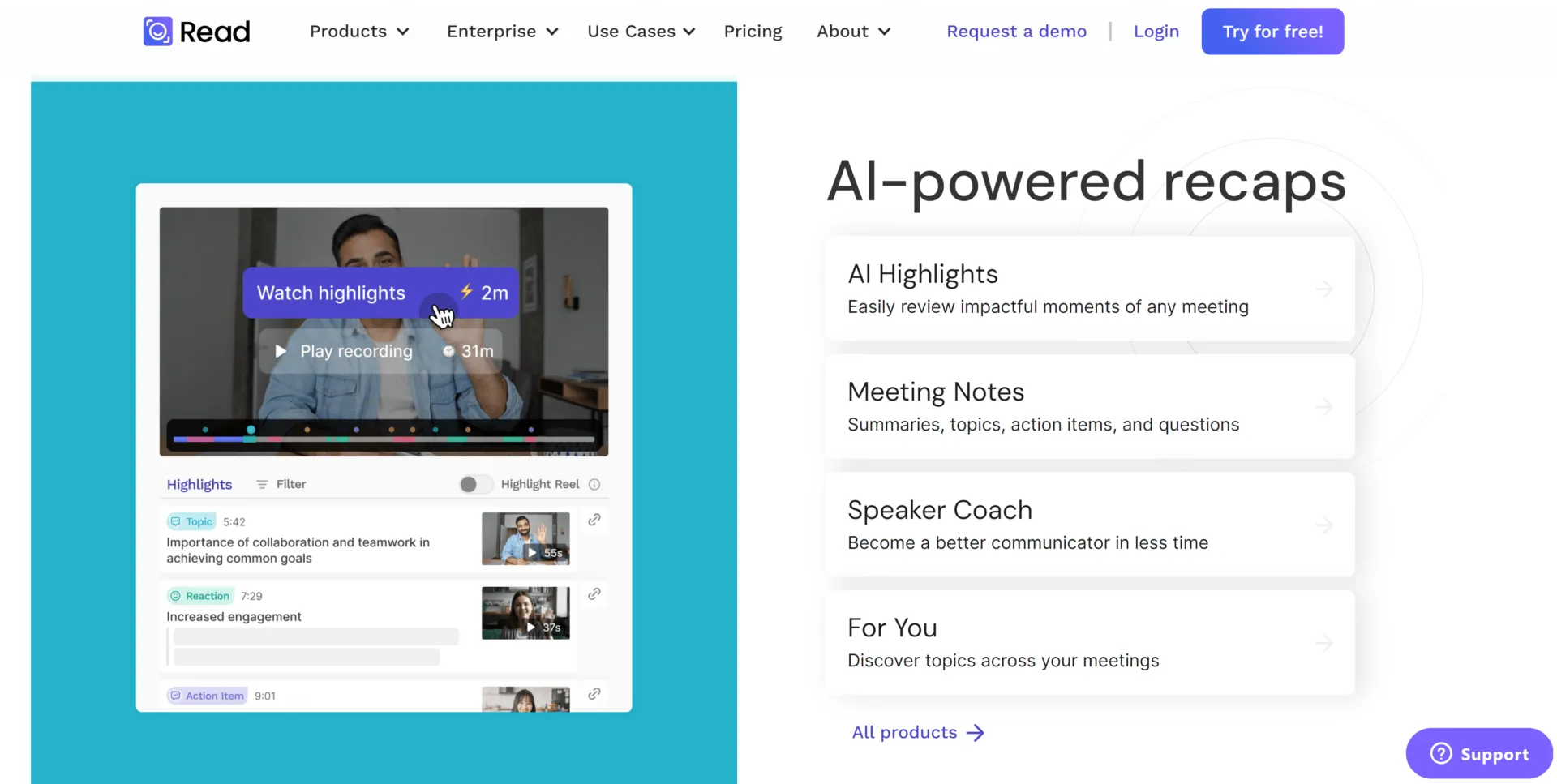
Task: Click Play recording in the video
Action: click(x=380, y=351)
